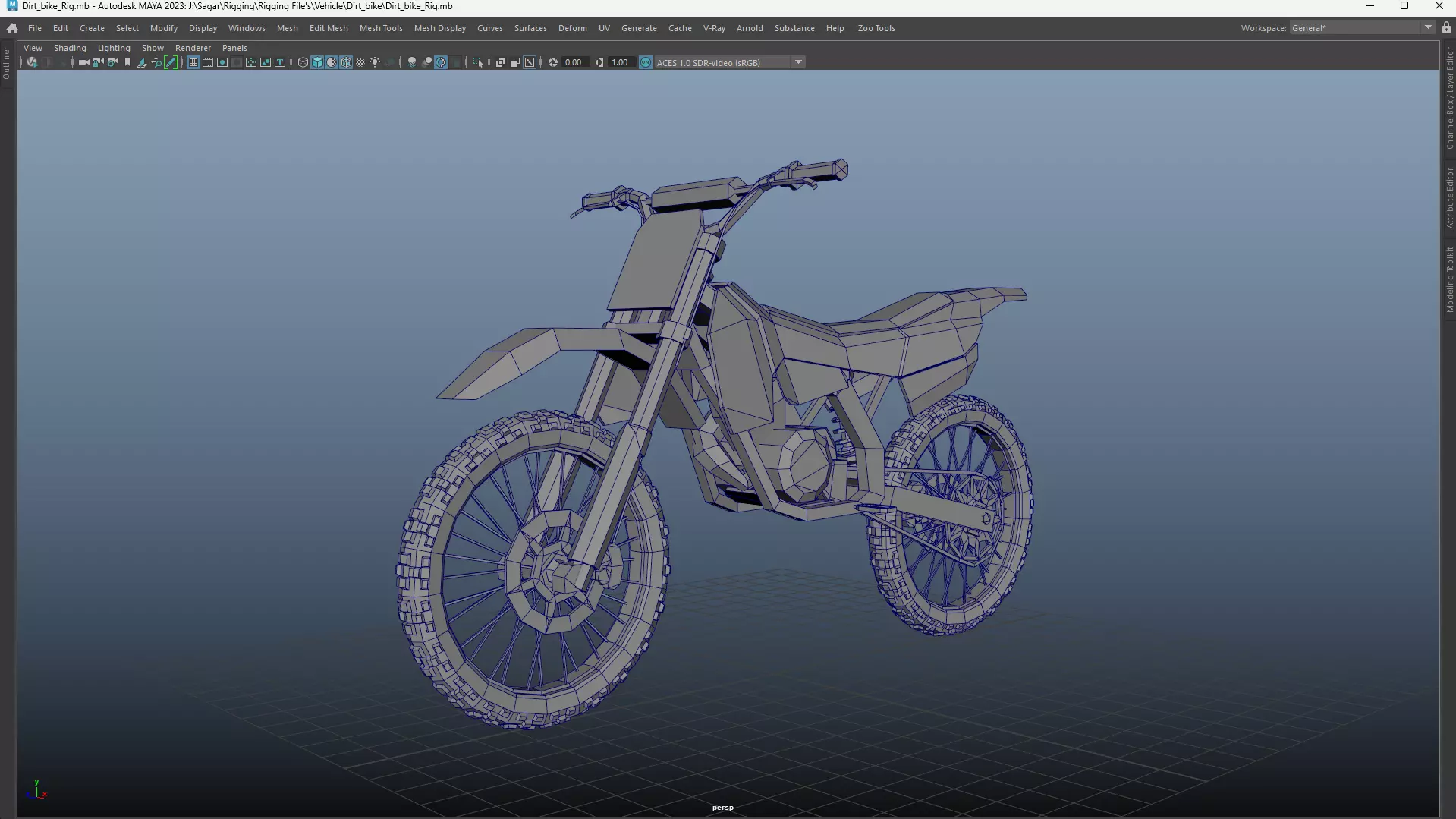Image resolution: width=1456 pixels, height=819 pixels.
Task: Open the Edit Mesh menu
Action: (x=329, y=28)
